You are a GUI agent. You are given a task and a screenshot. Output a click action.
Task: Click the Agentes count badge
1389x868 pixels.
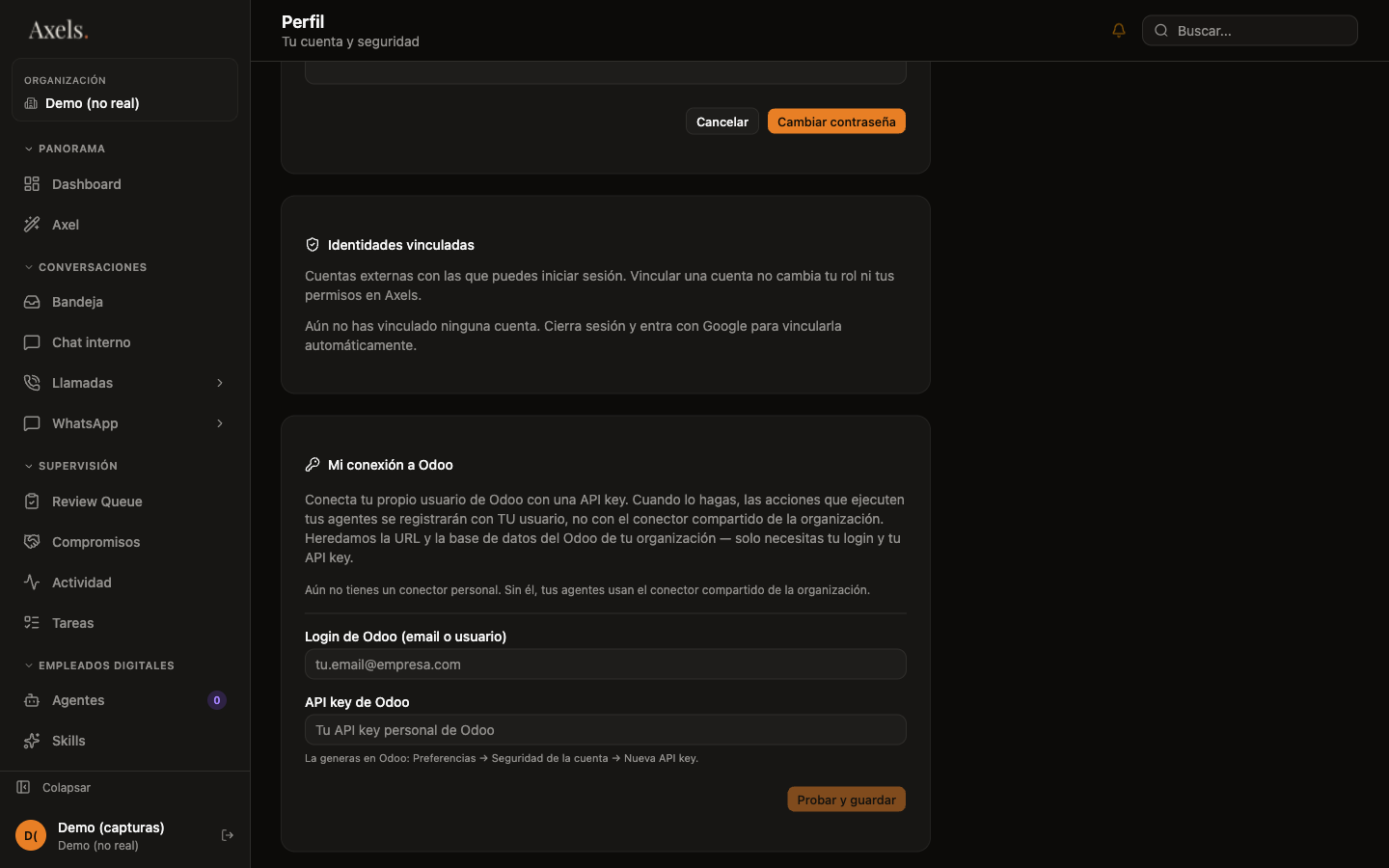217,700
